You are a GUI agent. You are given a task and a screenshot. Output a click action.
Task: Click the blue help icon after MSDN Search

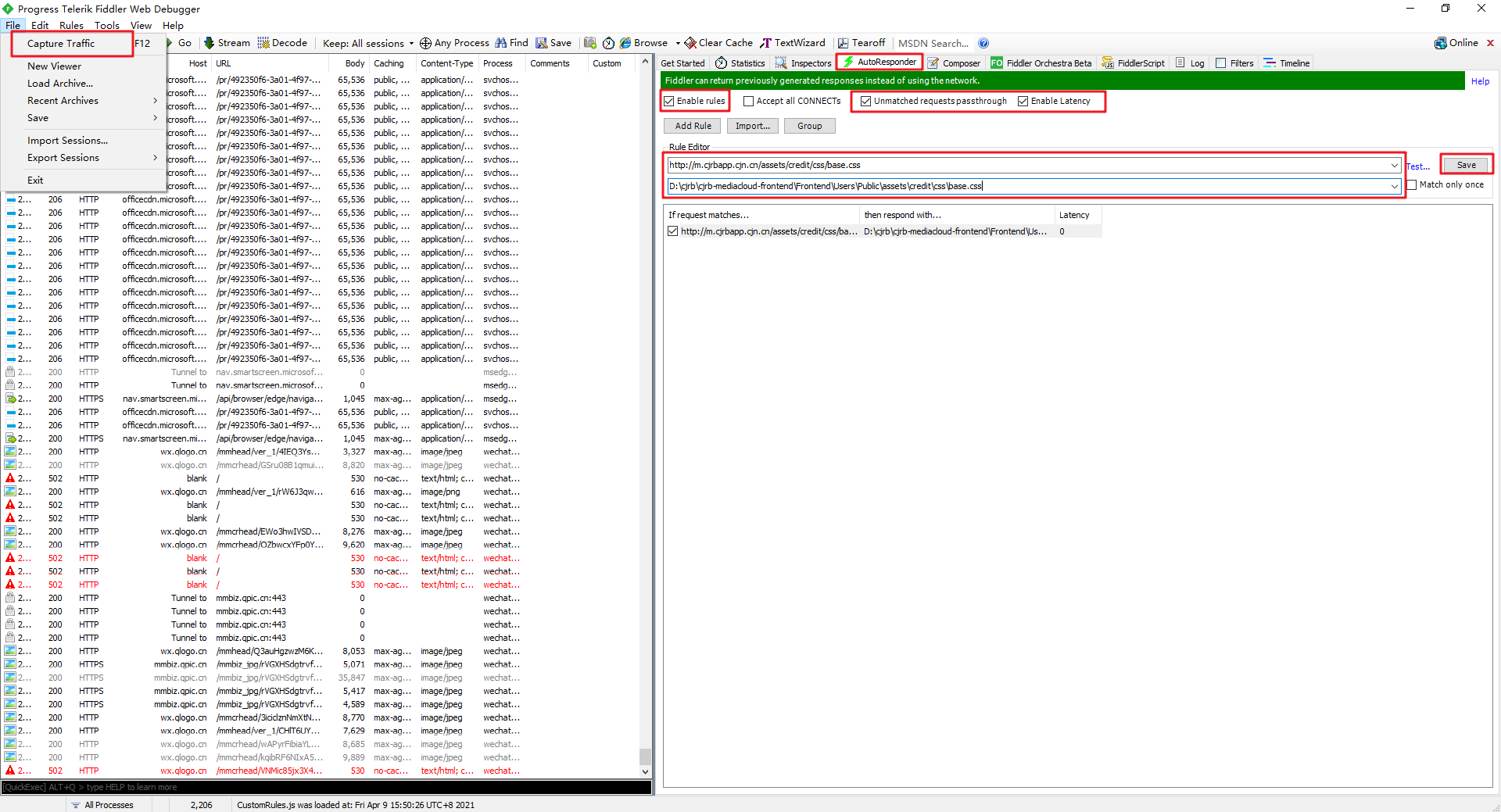click(x=983, y=43)
